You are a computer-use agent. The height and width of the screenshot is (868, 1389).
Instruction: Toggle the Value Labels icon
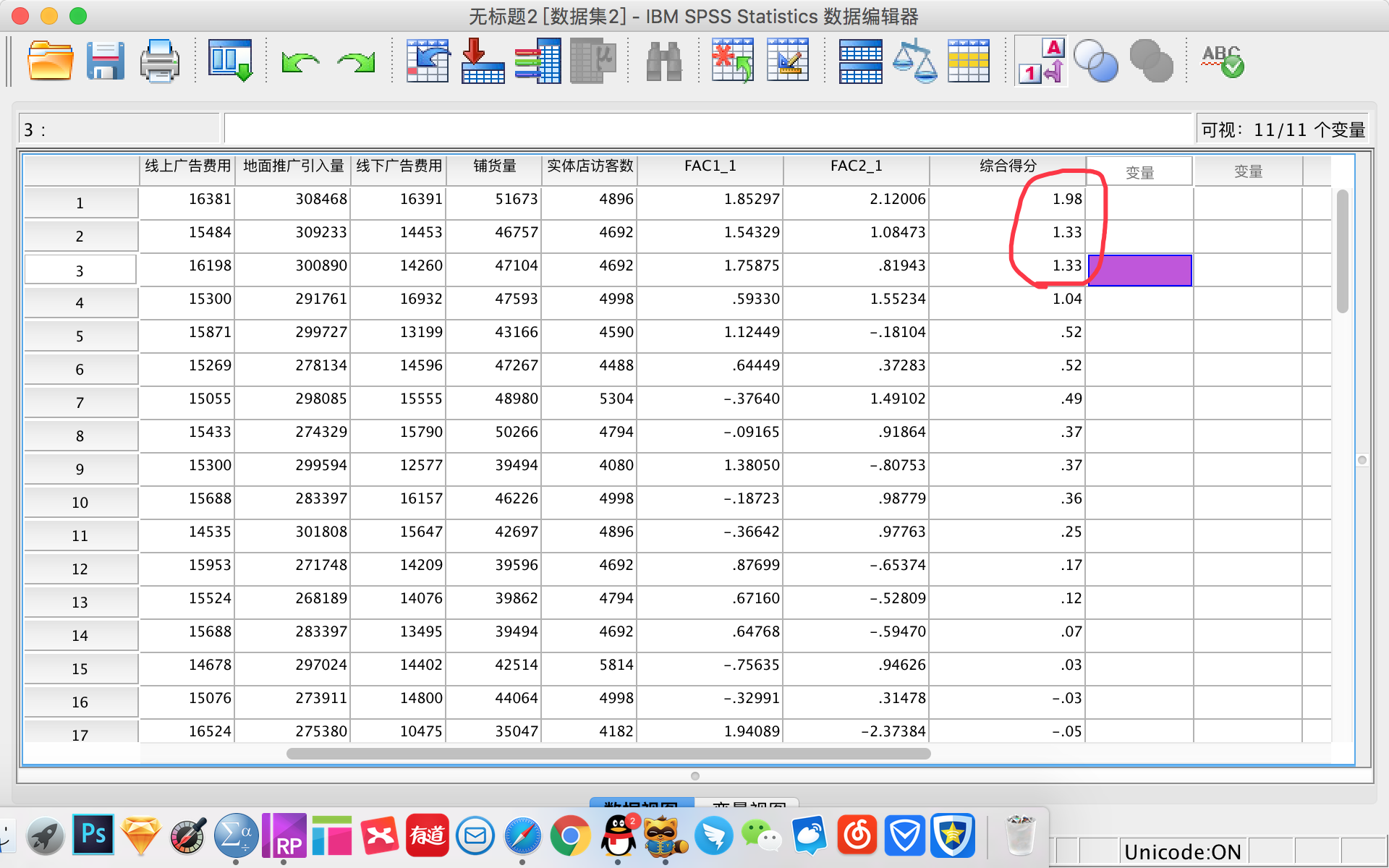point(1041,61)
